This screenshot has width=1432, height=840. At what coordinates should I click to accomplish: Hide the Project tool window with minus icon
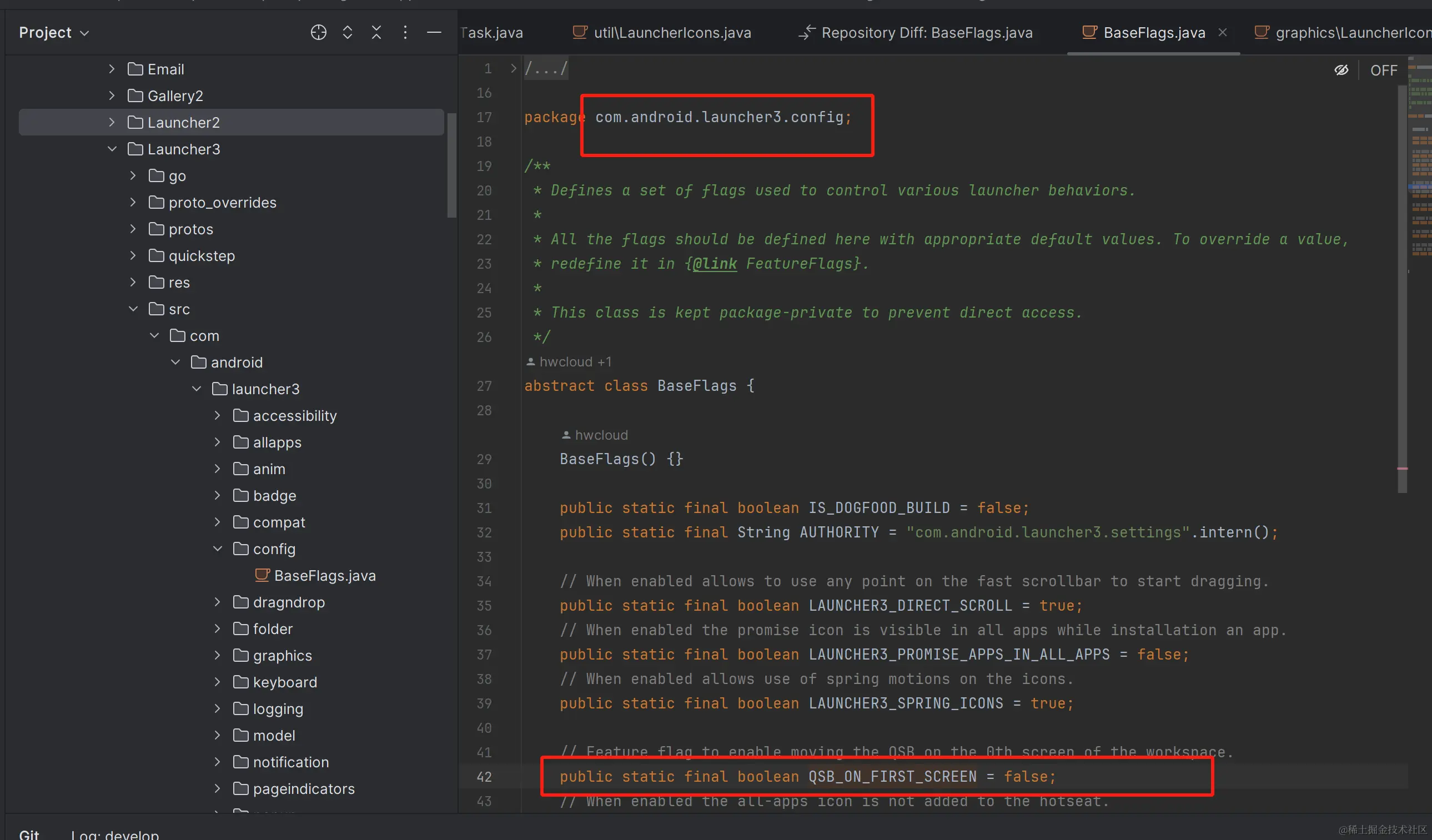tap(434, 32)
